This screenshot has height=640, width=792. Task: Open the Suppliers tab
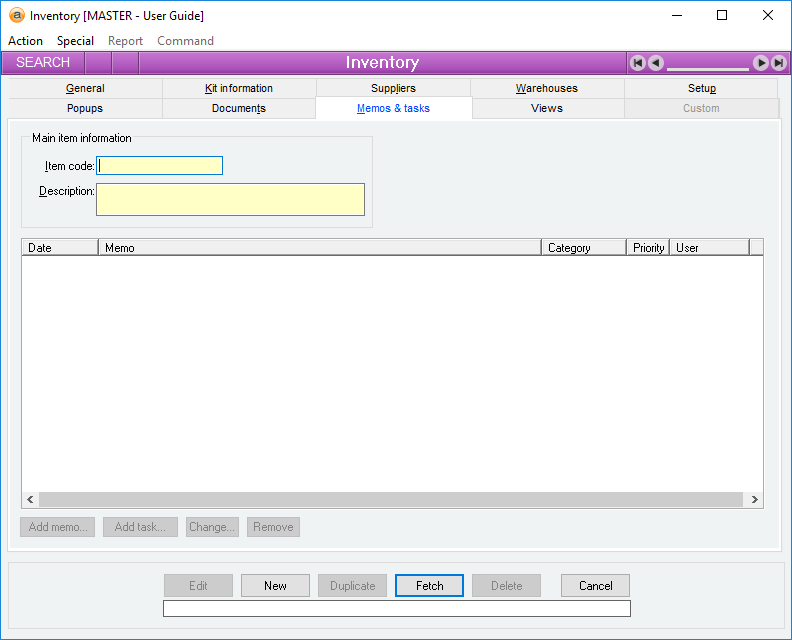tap(393, 88)
